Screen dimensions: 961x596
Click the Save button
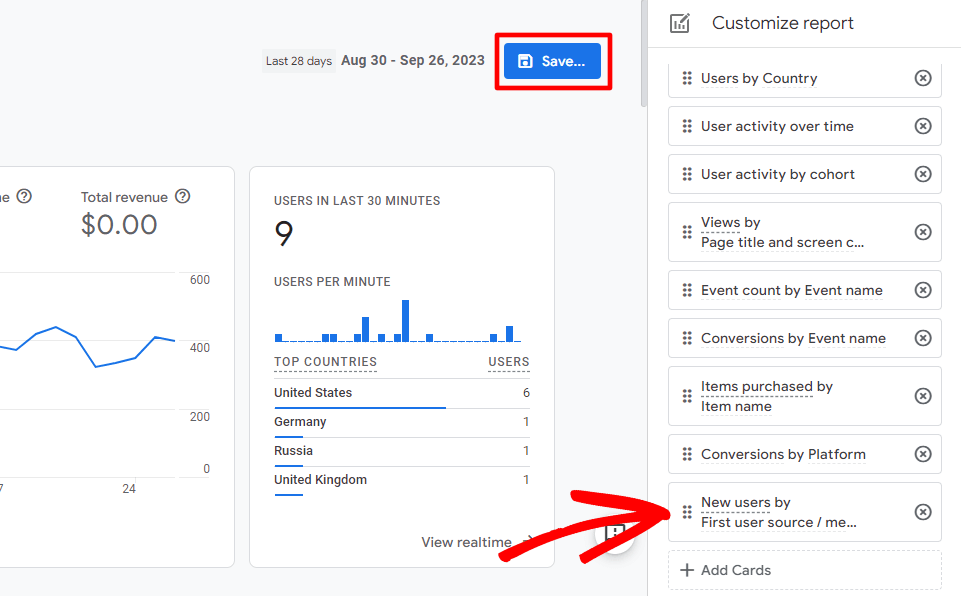pyautogui.click(x=552, y=61)
